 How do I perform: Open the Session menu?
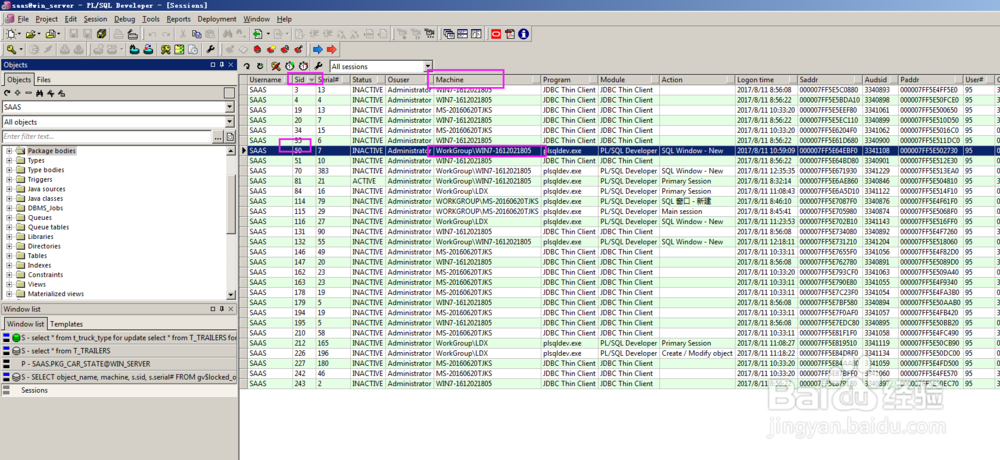point(95,19)
